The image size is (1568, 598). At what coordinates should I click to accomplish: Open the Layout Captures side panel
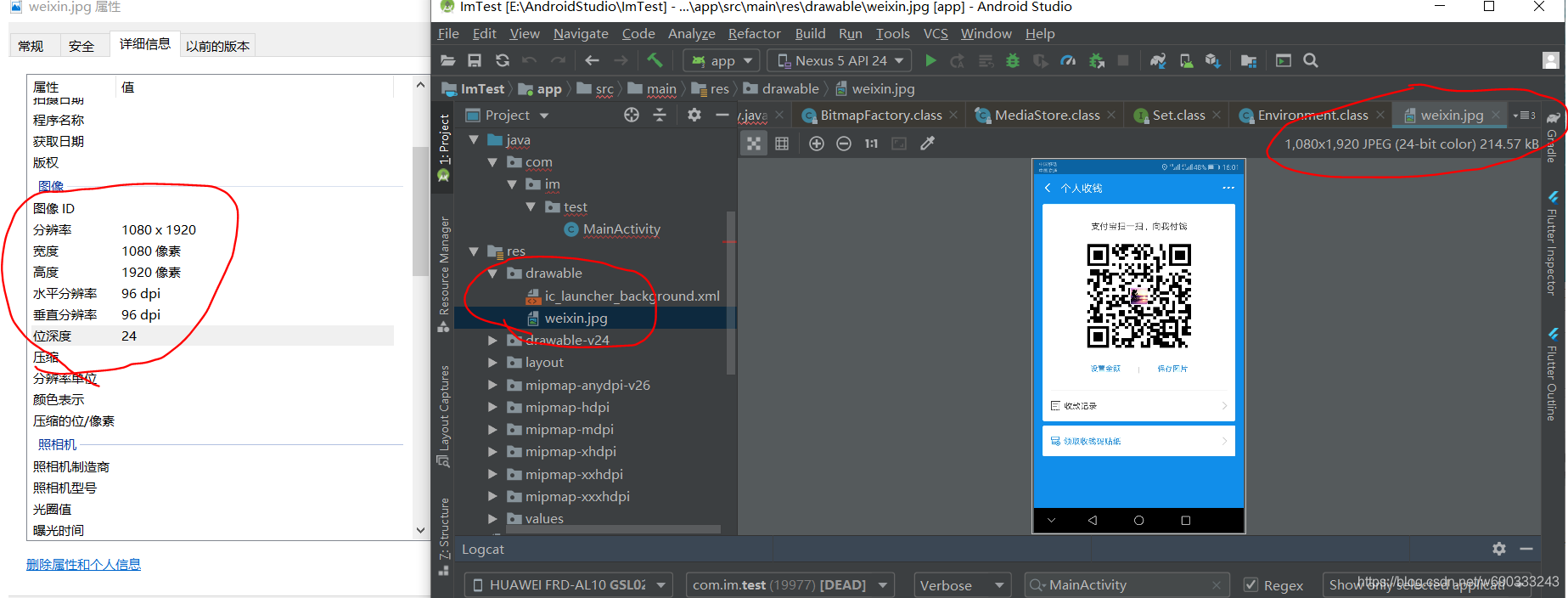(x=443, y=416)
